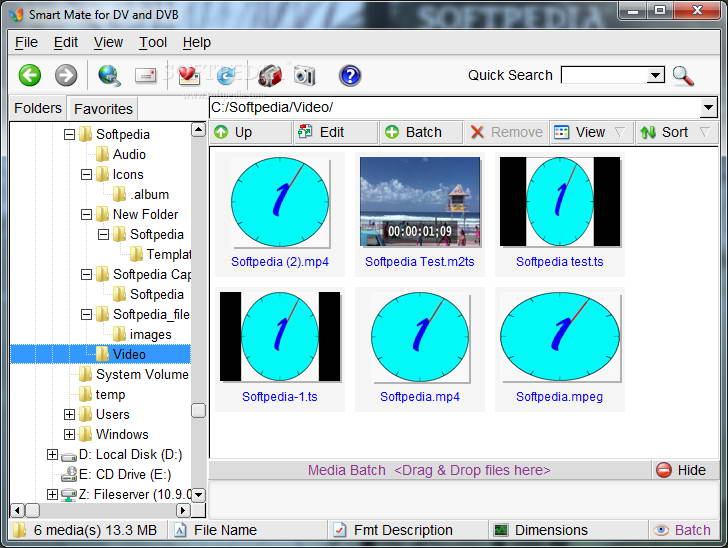Expand the Z: Fileserver drive node
The width and height of the screenshot is (728, 548).
pos(52,494)
